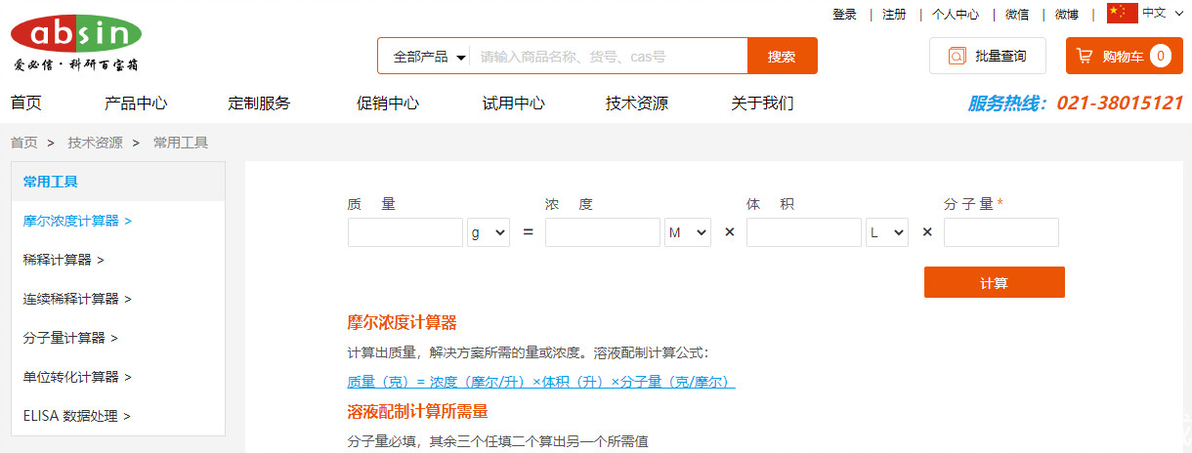
Task: Select 稀释计算器 in the sidebar
Action: click(64, 260)
